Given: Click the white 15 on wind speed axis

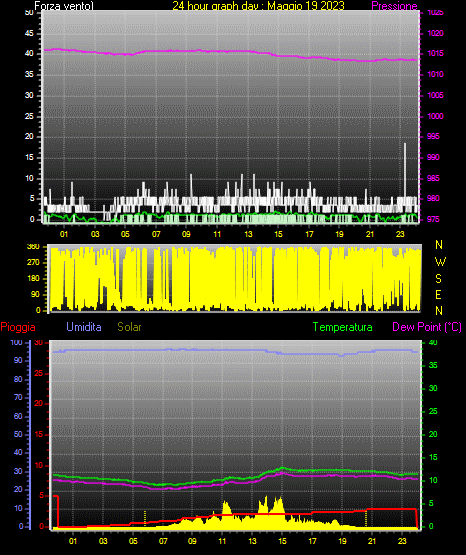Looking at the screenshot, I should pyautogui.click(x=29, y=157).
